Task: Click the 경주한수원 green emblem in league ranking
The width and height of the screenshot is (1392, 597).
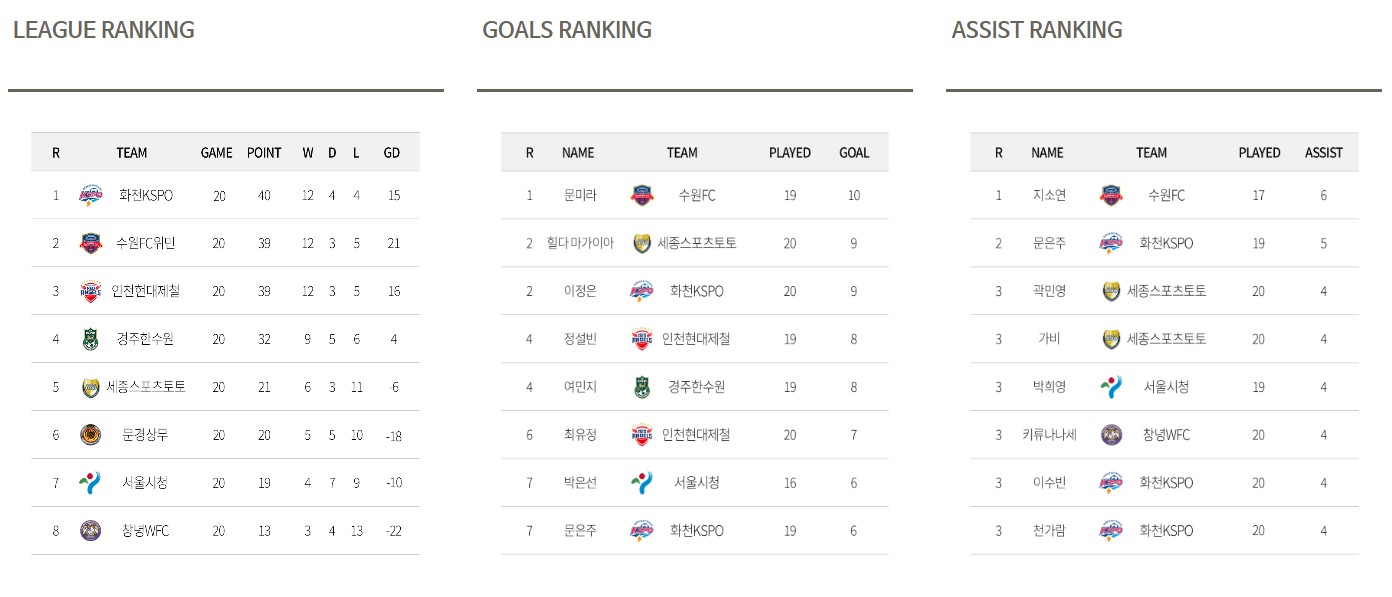Action: tap(91, 339)
